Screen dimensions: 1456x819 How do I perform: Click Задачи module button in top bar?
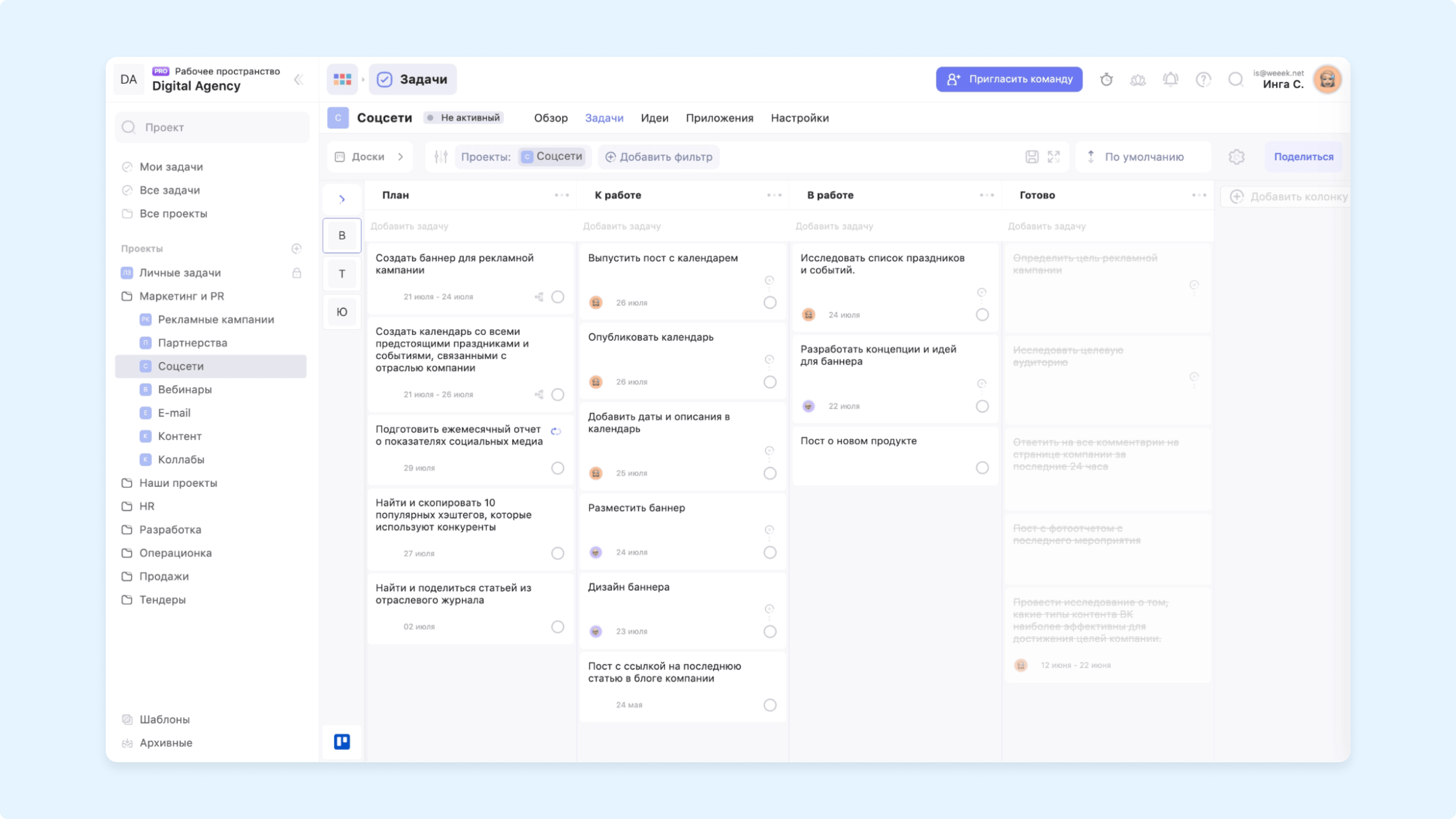click(413, 79)
